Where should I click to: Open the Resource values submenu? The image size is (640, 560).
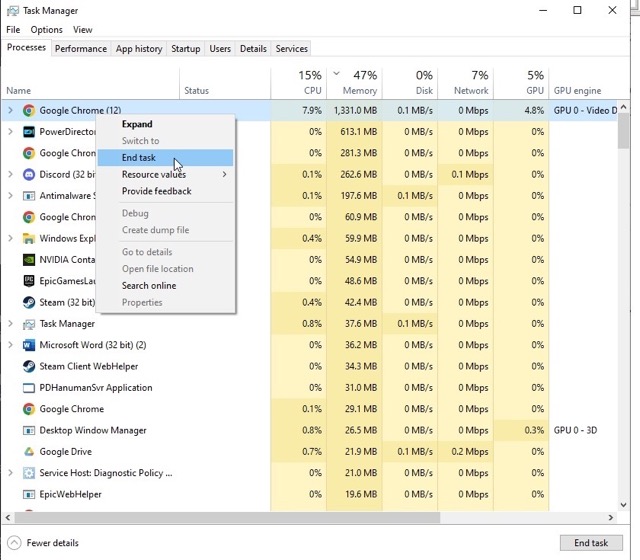click(166, 174)
